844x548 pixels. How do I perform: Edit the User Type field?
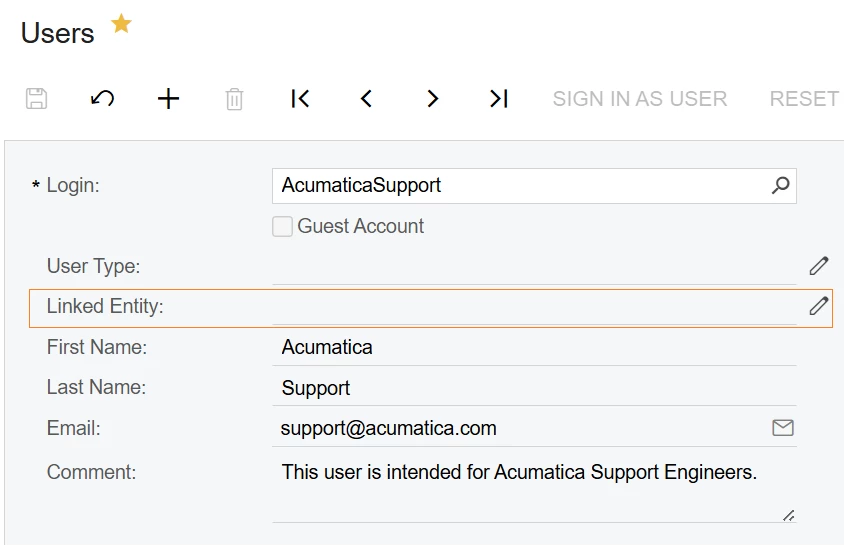coord(818,266)
